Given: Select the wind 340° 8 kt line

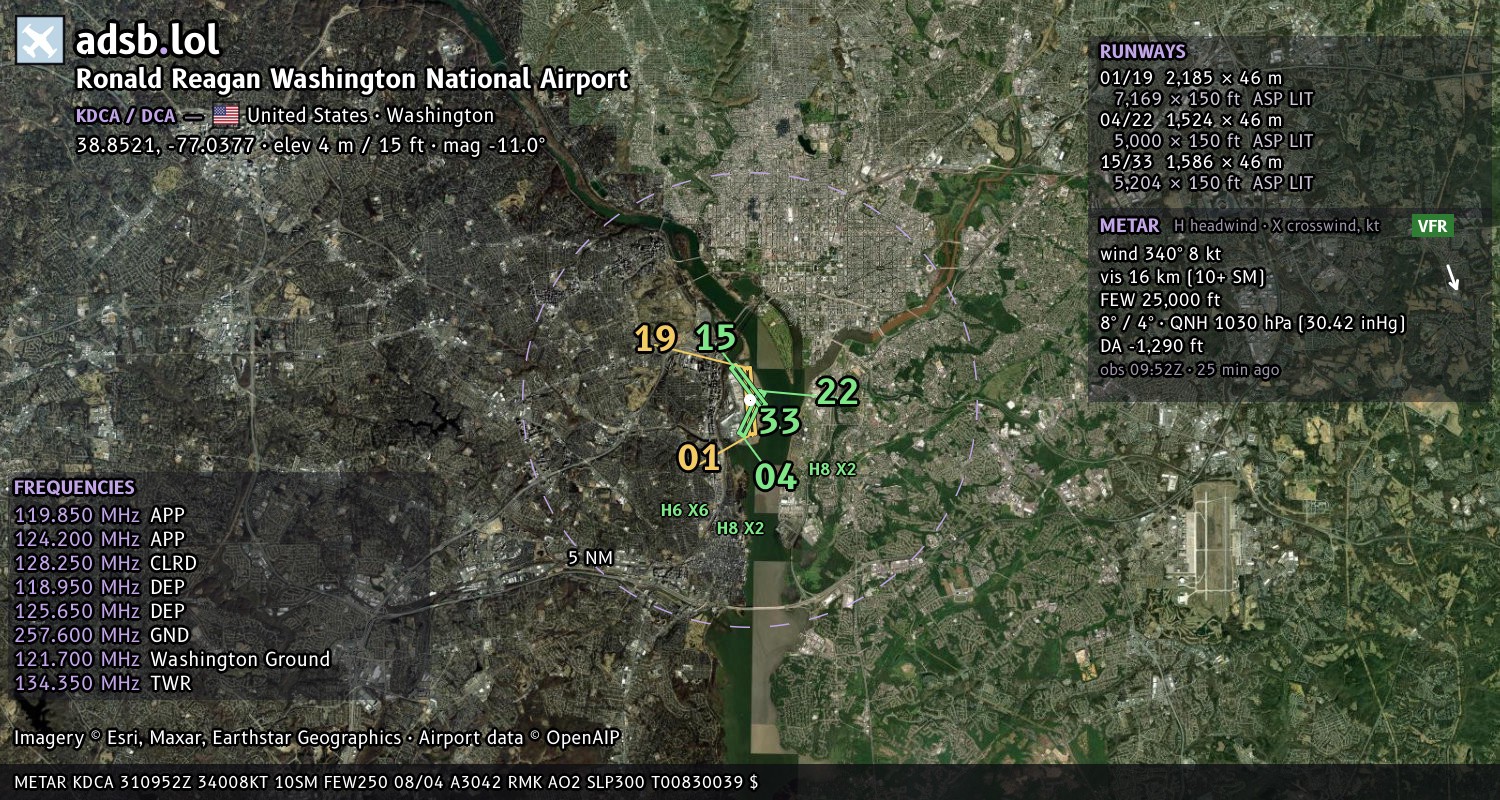Looking at the screenshot, I should coord(1161,253).
